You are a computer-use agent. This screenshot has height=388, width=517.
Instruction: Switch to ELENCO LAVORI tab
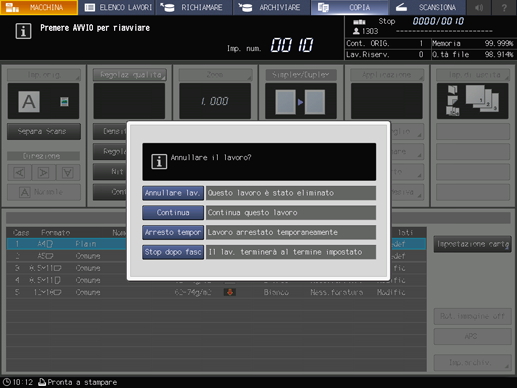(x=118, y=7)
